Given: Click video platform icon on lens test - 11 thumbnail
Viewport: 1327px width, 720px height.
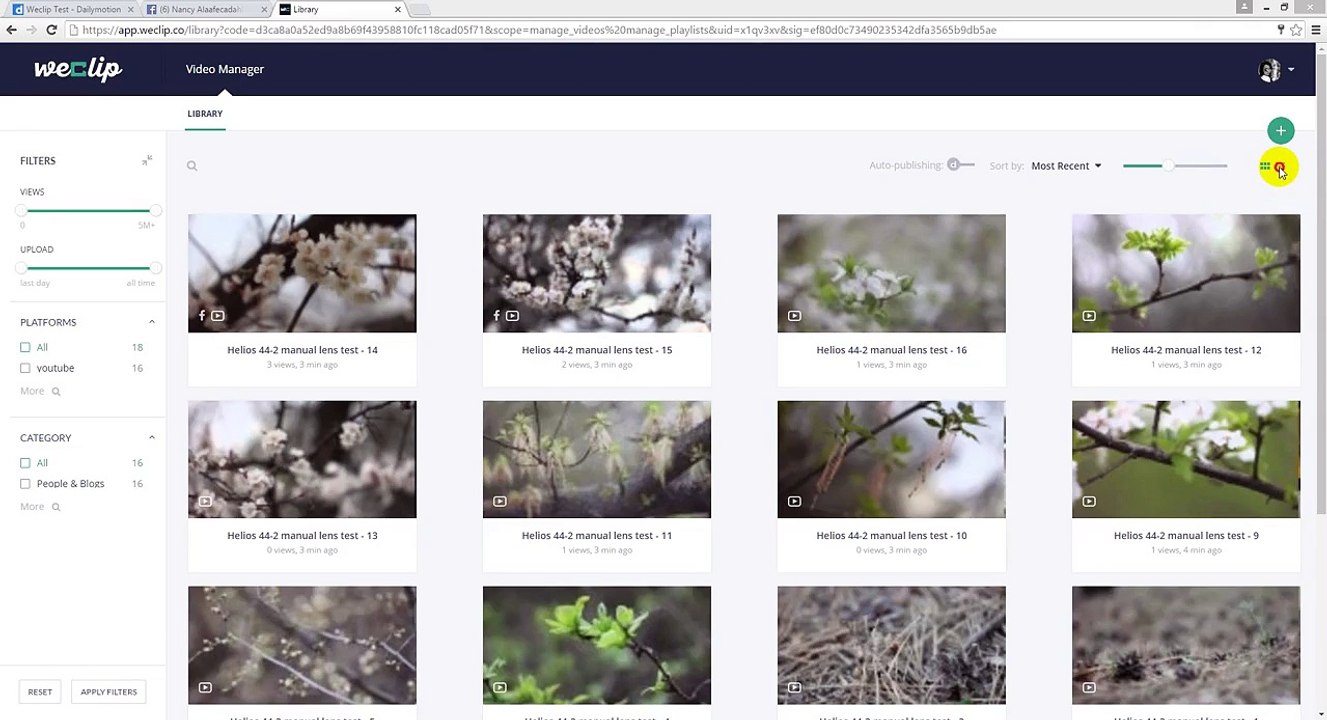Looking at the screenshot, I should (500, 501).
